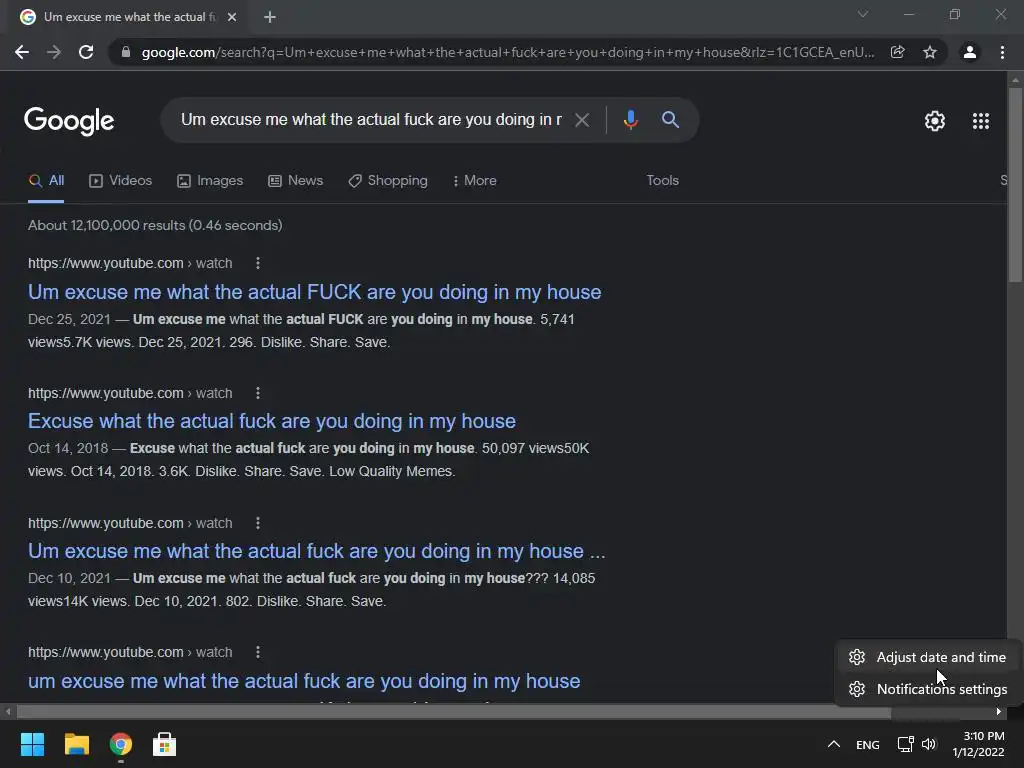
Task: Click horizontal scrollbar left arrow
Action: click(x=8, y=712)
